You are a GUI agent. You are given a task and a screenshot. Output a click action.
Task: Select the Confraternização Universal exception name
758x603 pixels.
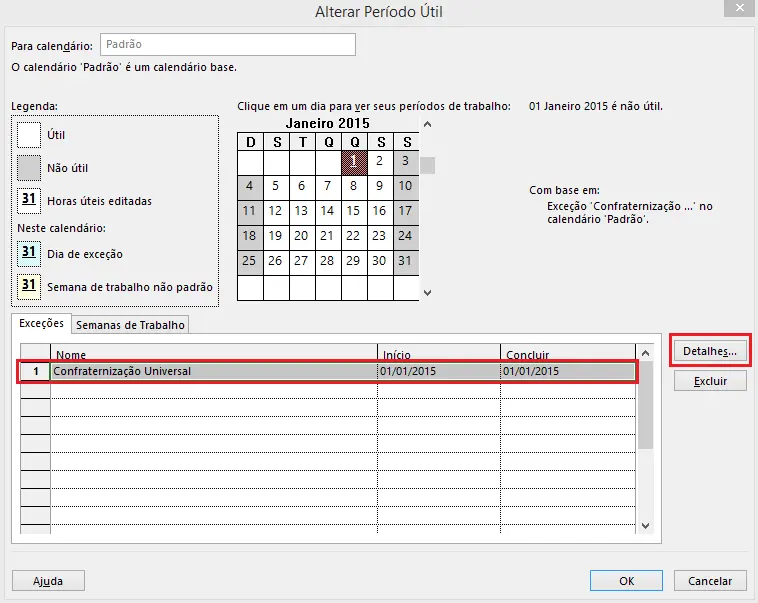214,371
